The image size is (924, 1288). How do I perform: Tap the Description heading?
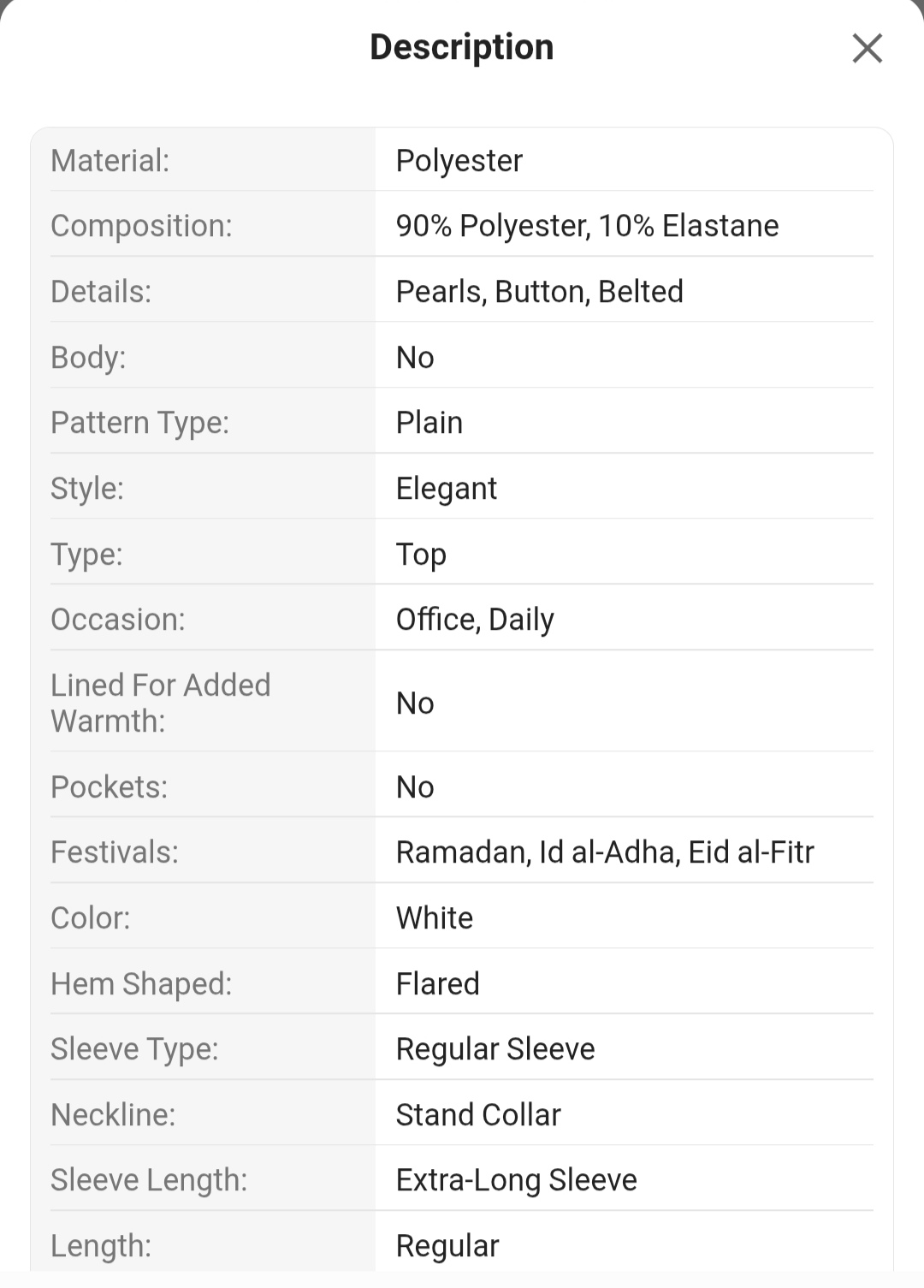point(462,47)
